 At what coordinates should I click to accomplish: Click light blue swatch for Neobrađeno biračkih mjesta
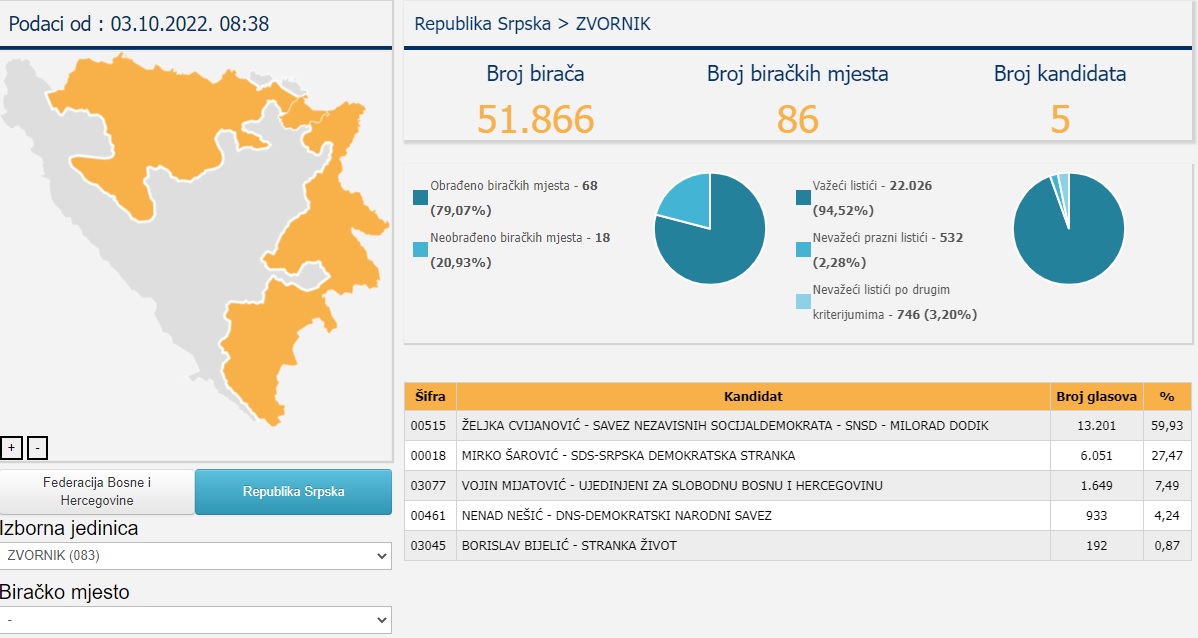click(420, 250)
